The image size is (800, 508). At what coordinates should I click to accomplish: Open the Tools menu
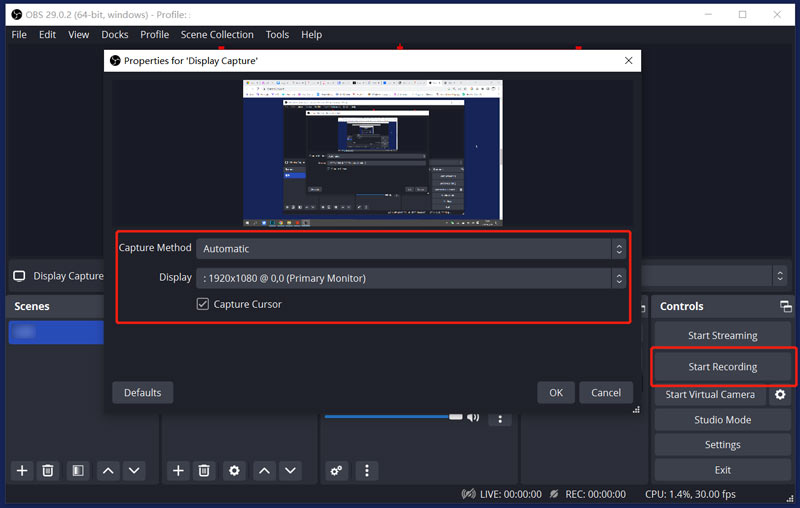coord(277,34)
